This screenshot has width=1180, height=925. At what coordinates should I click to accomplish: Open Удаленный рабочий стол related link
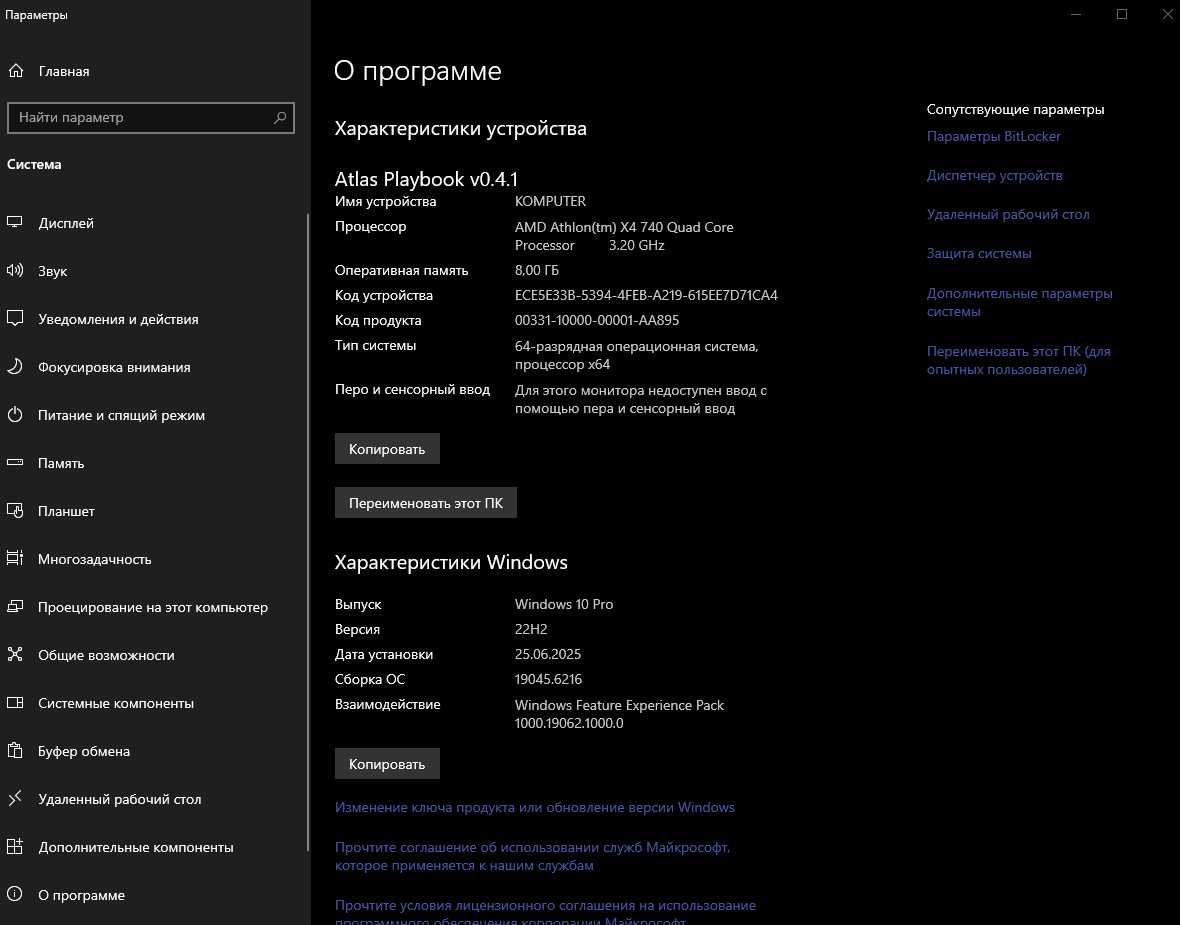(x=1008, y=215)
